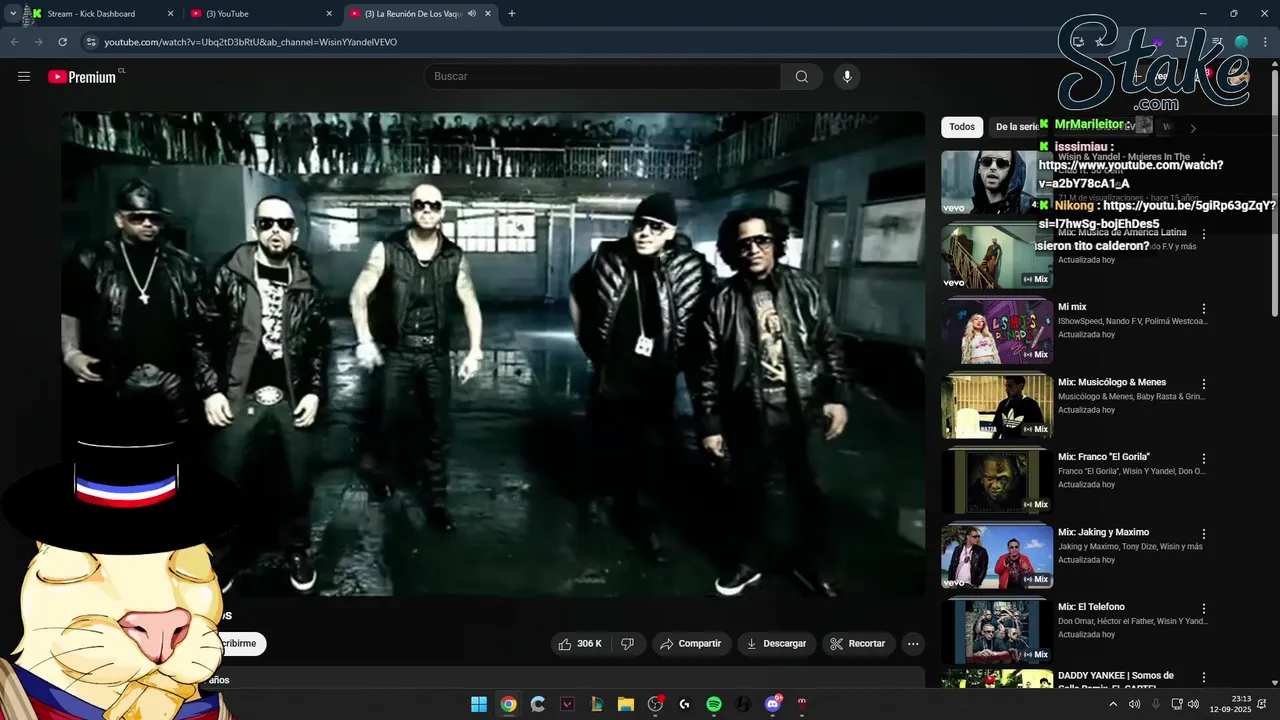Viewport: 1280px width, 720px height.
Task: Open Mix: Musicólogo & Menes thumbnail
Action: coord(997,407)
